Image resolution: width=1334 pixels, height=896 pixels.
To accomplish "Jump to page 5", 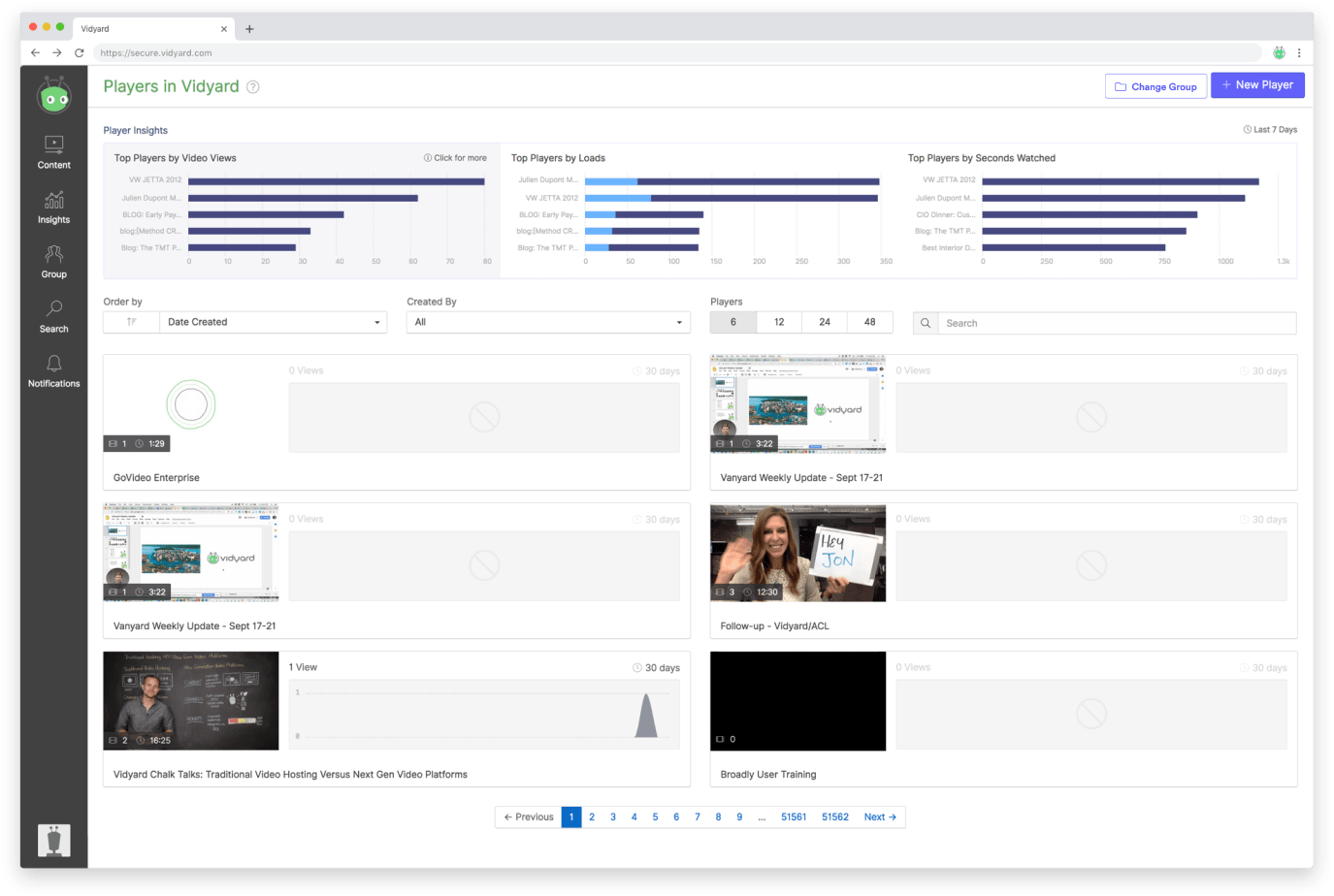I will 655,817.
